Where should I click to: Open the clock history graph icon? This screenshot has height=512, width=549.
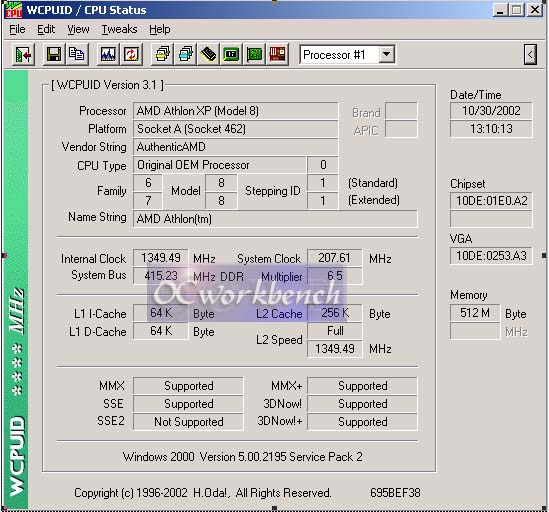point(108,54)
